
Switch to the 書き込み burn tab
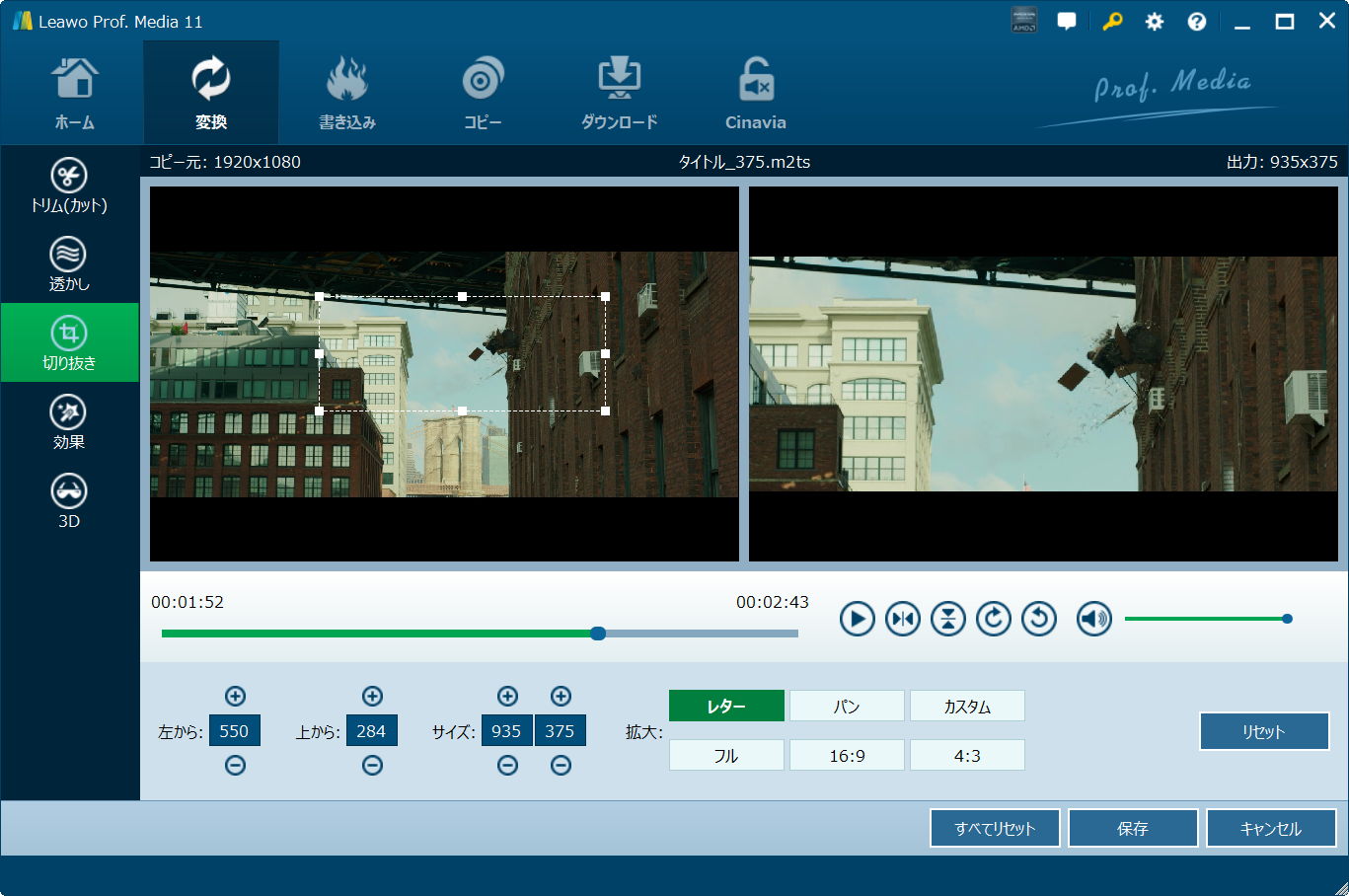coord(346,94)
